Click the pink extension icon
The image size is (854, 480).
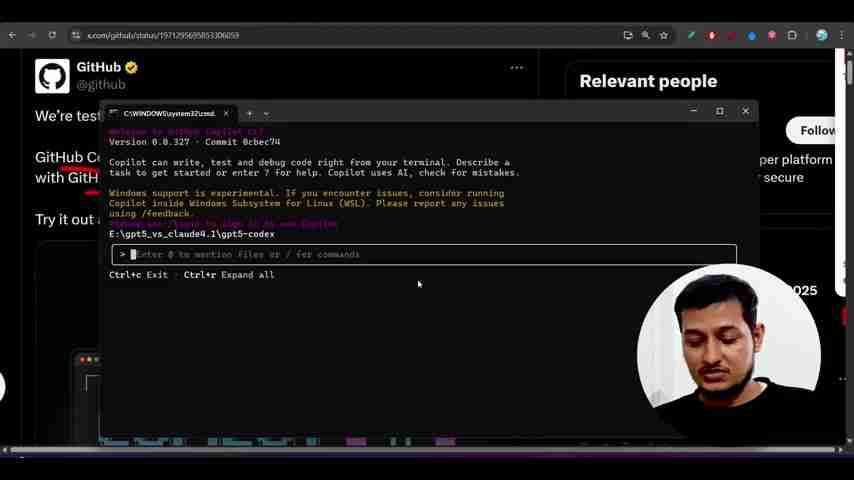(x=772, y=35)
